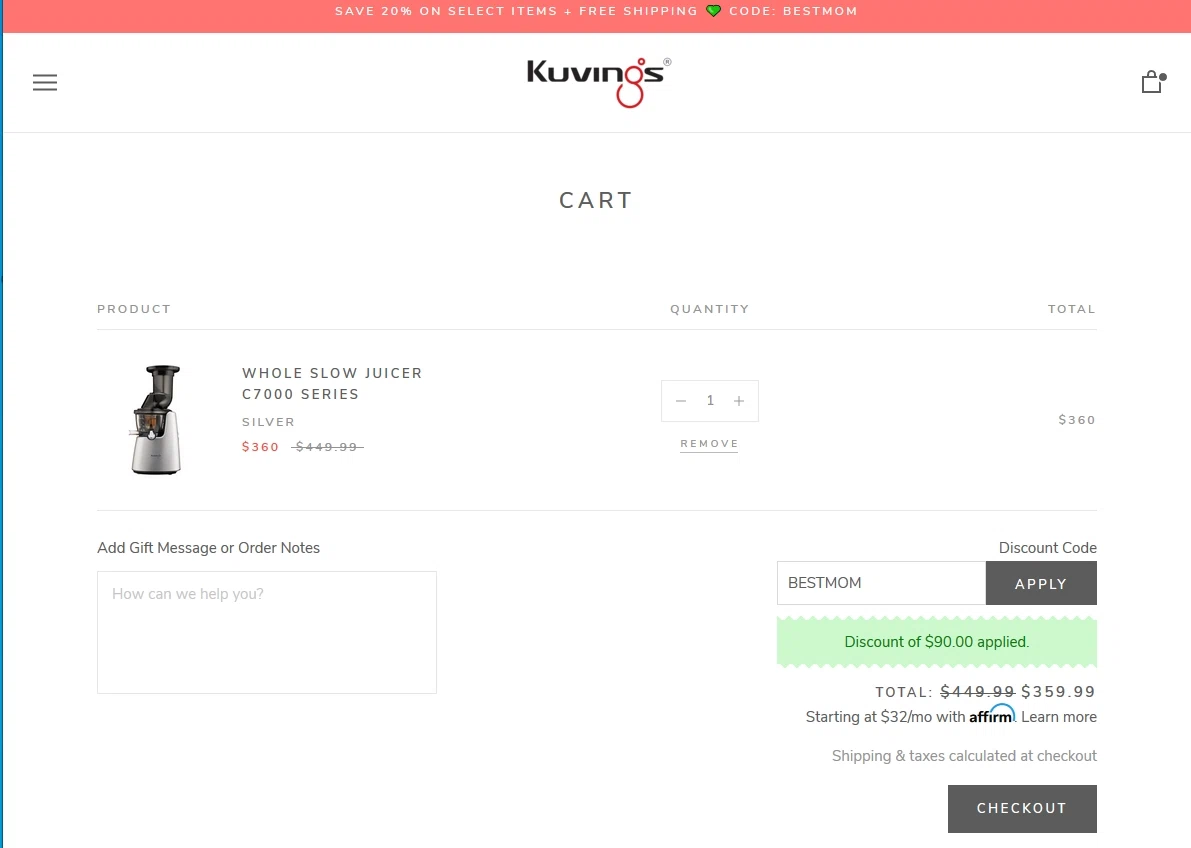Click the CART page heading
The width and height of the screenshot is (1191, 848).
[596, 200]
